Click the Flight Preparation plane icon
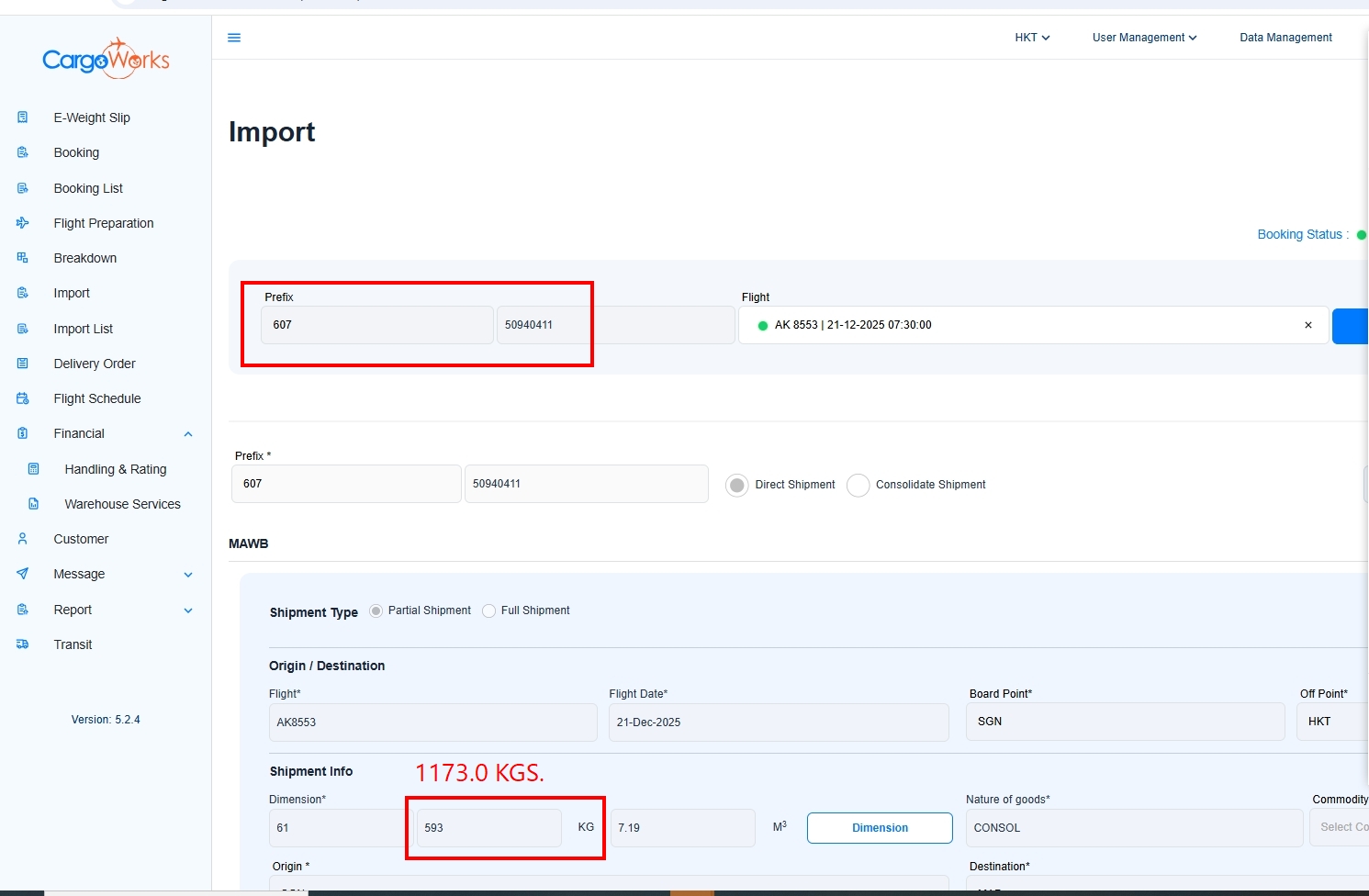1369x896 pixels. [x=23, y=223]
